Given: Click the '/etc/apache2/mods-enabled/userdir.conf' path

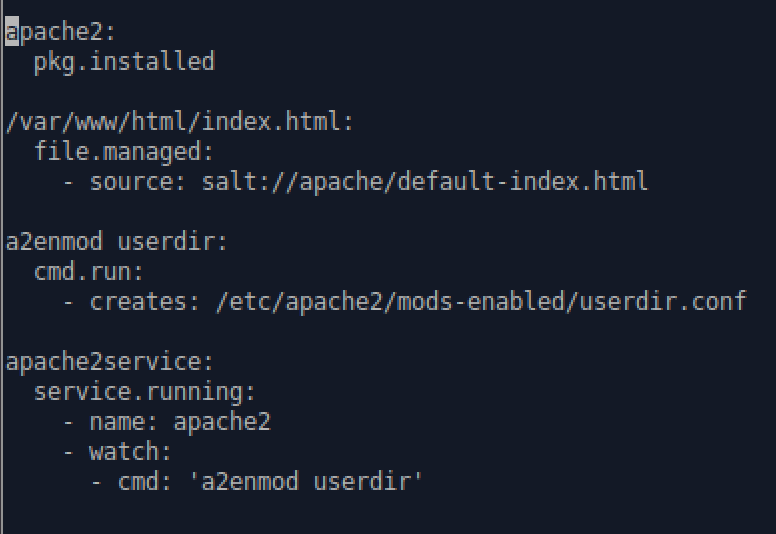Looking at the screenshot, I should point(482,302).
